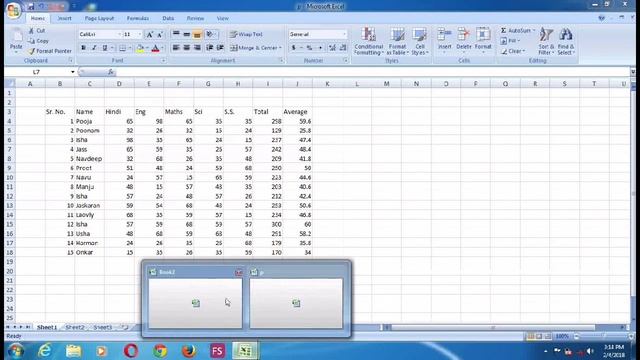Screen dimensions: 640x360
Task: Open the Sheet3 worksheet tab
Action: [x=102, y=327]
